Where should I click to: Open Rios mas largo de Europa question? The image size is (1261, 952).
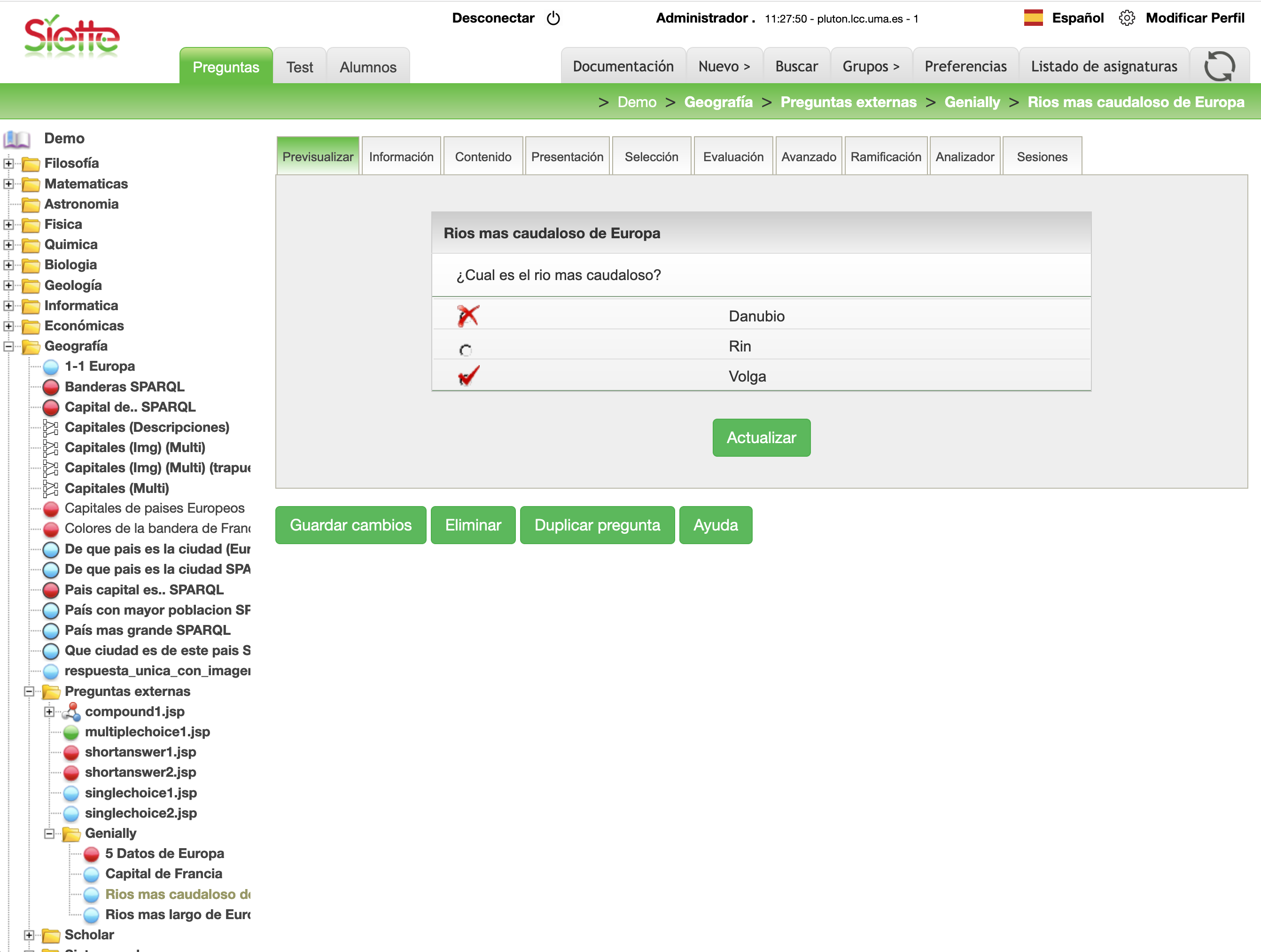click(x=177, y=914)
